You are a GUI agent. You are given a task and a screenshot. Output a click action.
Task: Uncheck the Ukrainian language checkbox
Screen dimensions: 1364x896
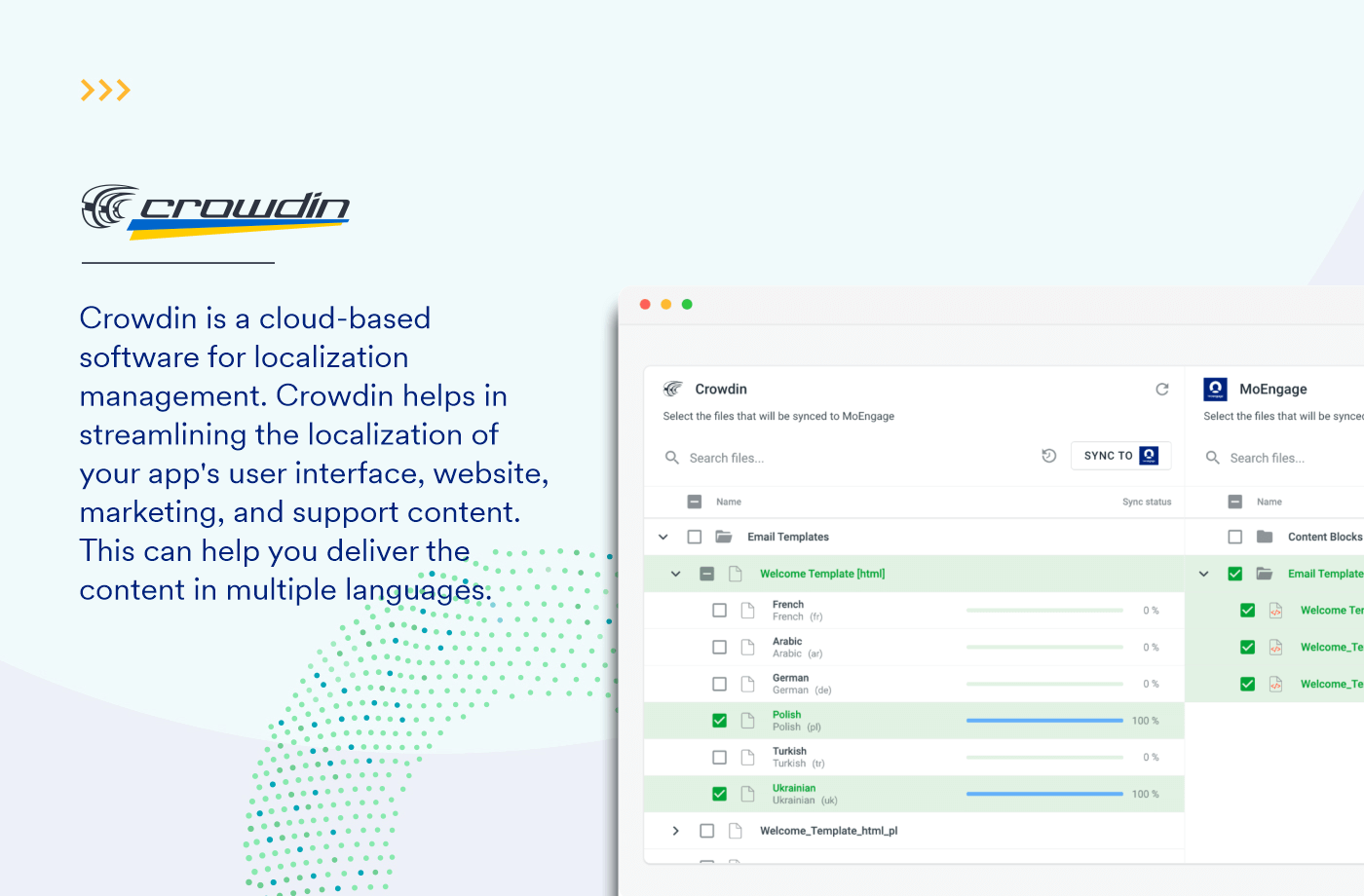[x=719, y=794]
